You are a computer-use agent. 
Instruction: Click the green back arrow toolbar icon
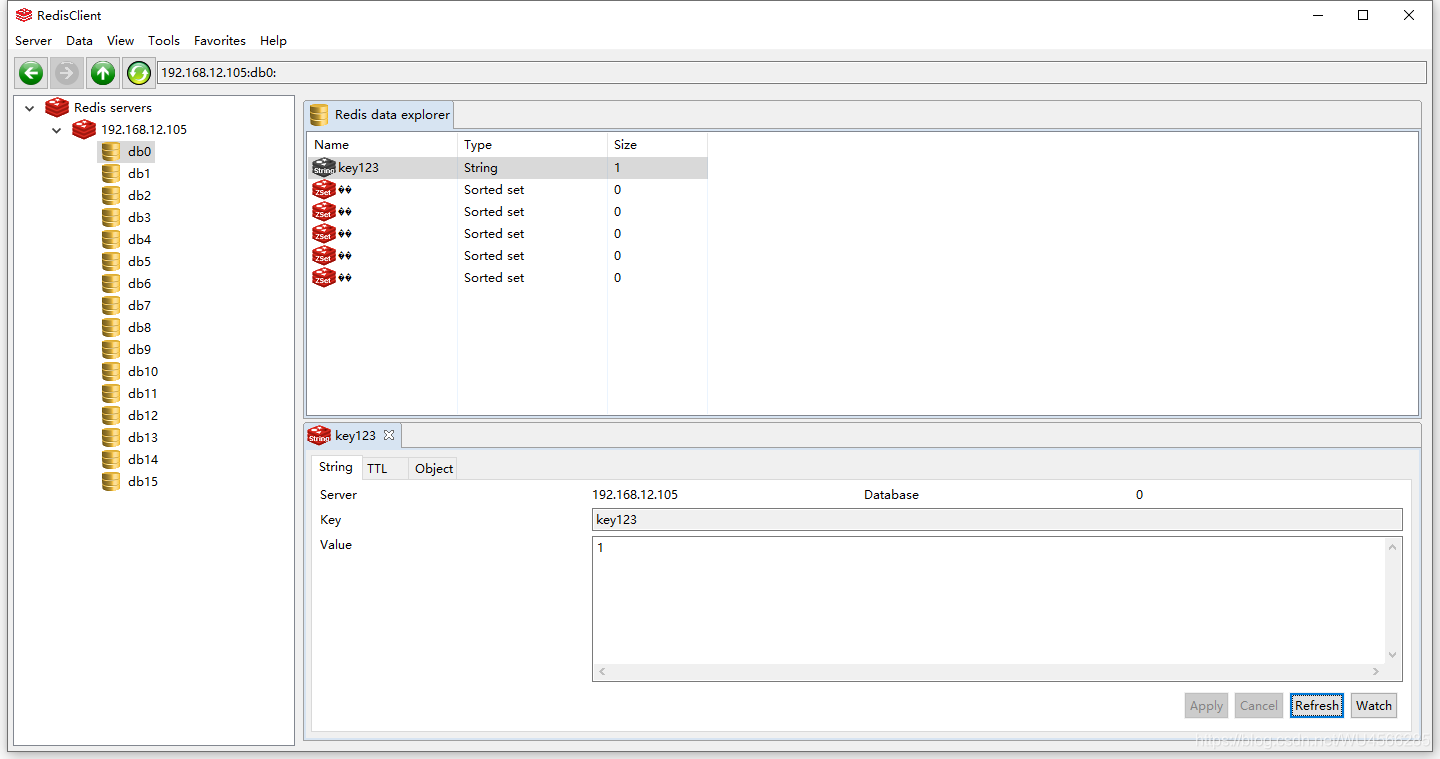click(x=31, y=73)
